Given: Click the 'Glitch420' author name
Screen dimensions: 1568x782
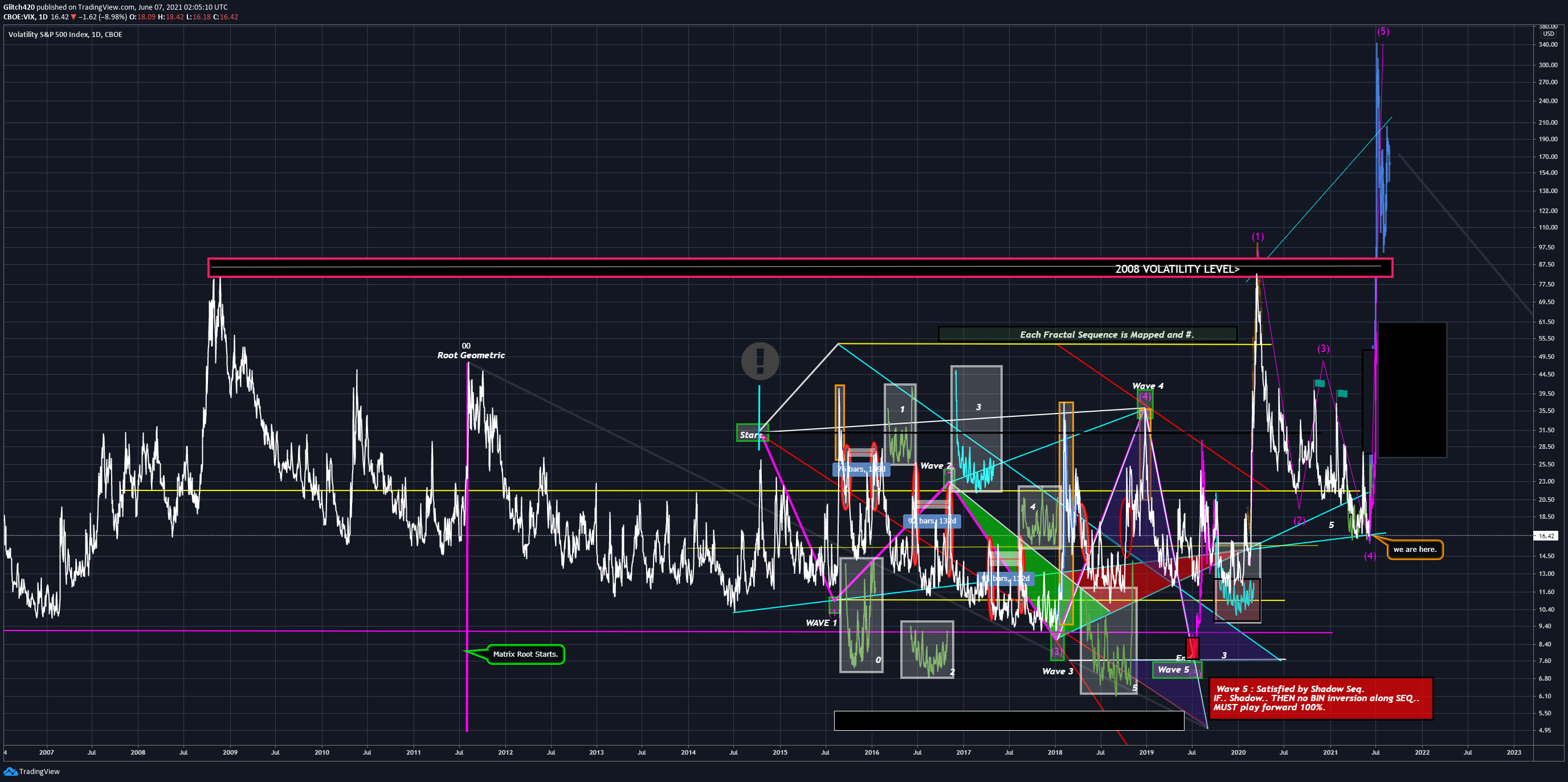Looking at the screenshot, I should [19, 7].
